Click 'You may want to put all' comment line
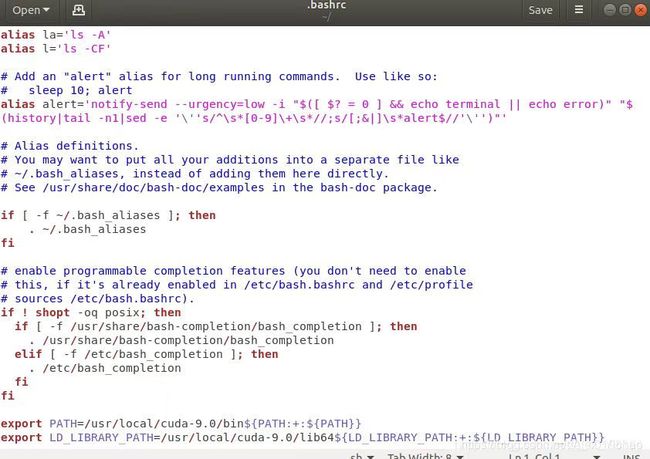This screenshot has height=459, width=650. click(x=230, y=160)
